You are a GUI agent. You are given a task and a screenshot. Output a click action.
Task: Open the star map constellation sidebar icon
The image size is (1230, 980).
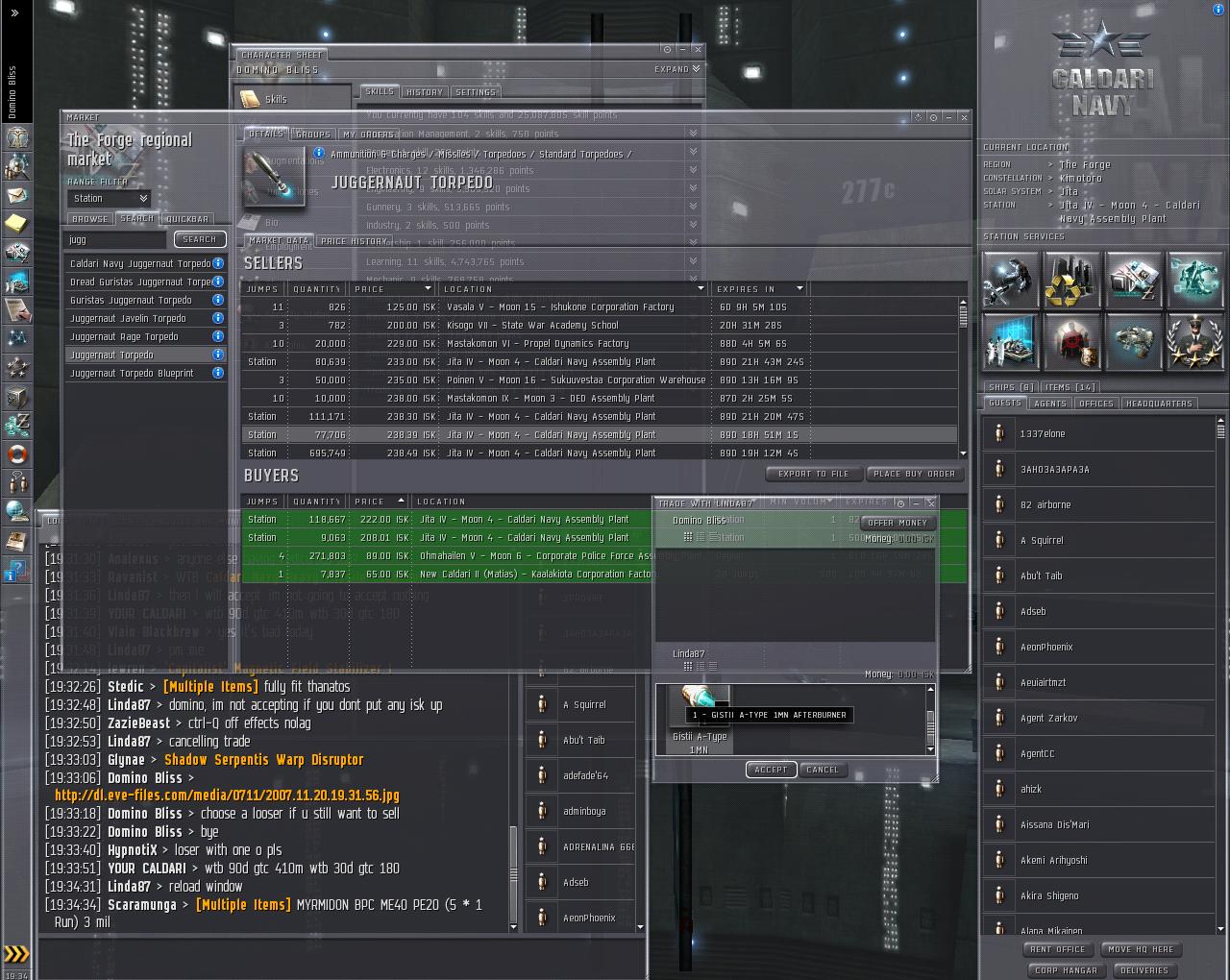[x=16, y=338]
